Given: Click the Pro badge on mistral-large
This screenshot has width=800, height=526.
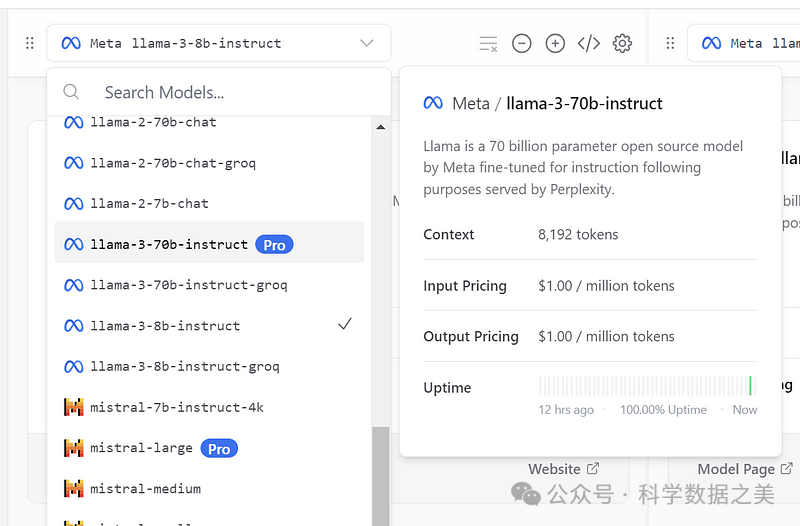Looking at the screenshot, I should [219, 449].
